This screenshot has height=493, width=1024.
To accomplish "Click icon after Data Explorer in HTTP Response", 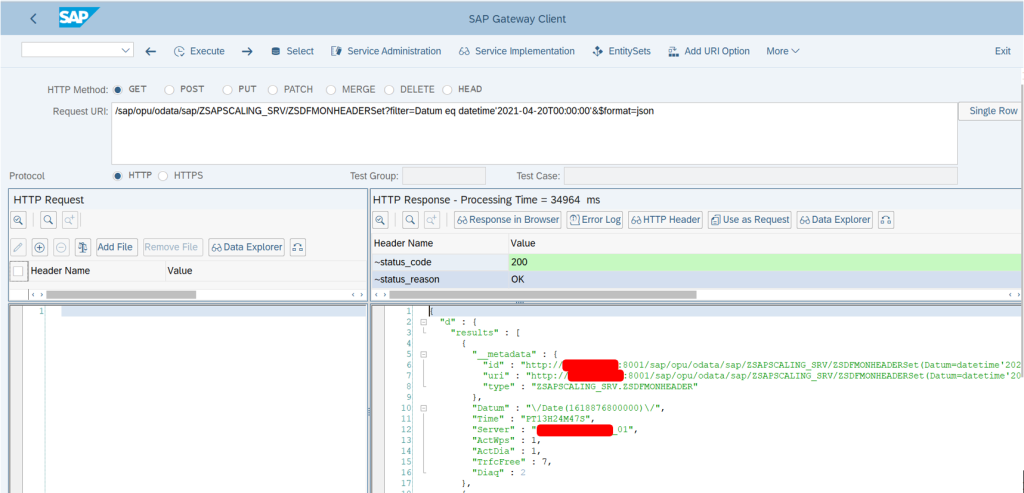I will tap(886, 220).
